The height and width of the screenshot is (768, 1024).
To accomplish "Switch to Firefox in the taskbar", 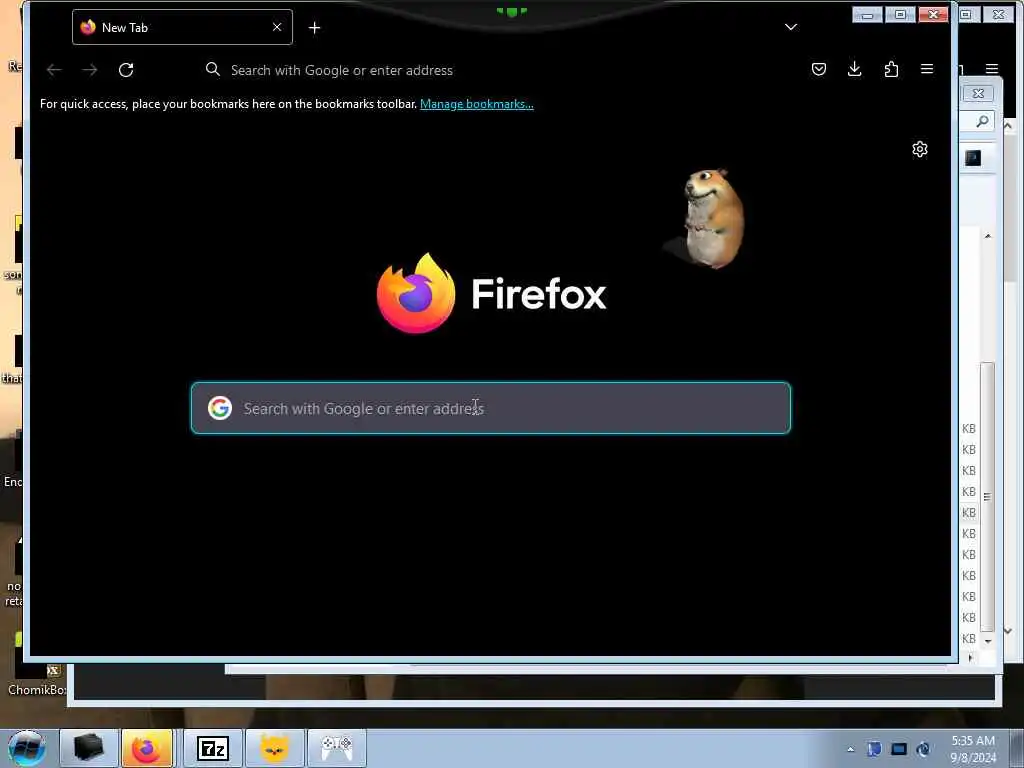I will coord(147,748).
